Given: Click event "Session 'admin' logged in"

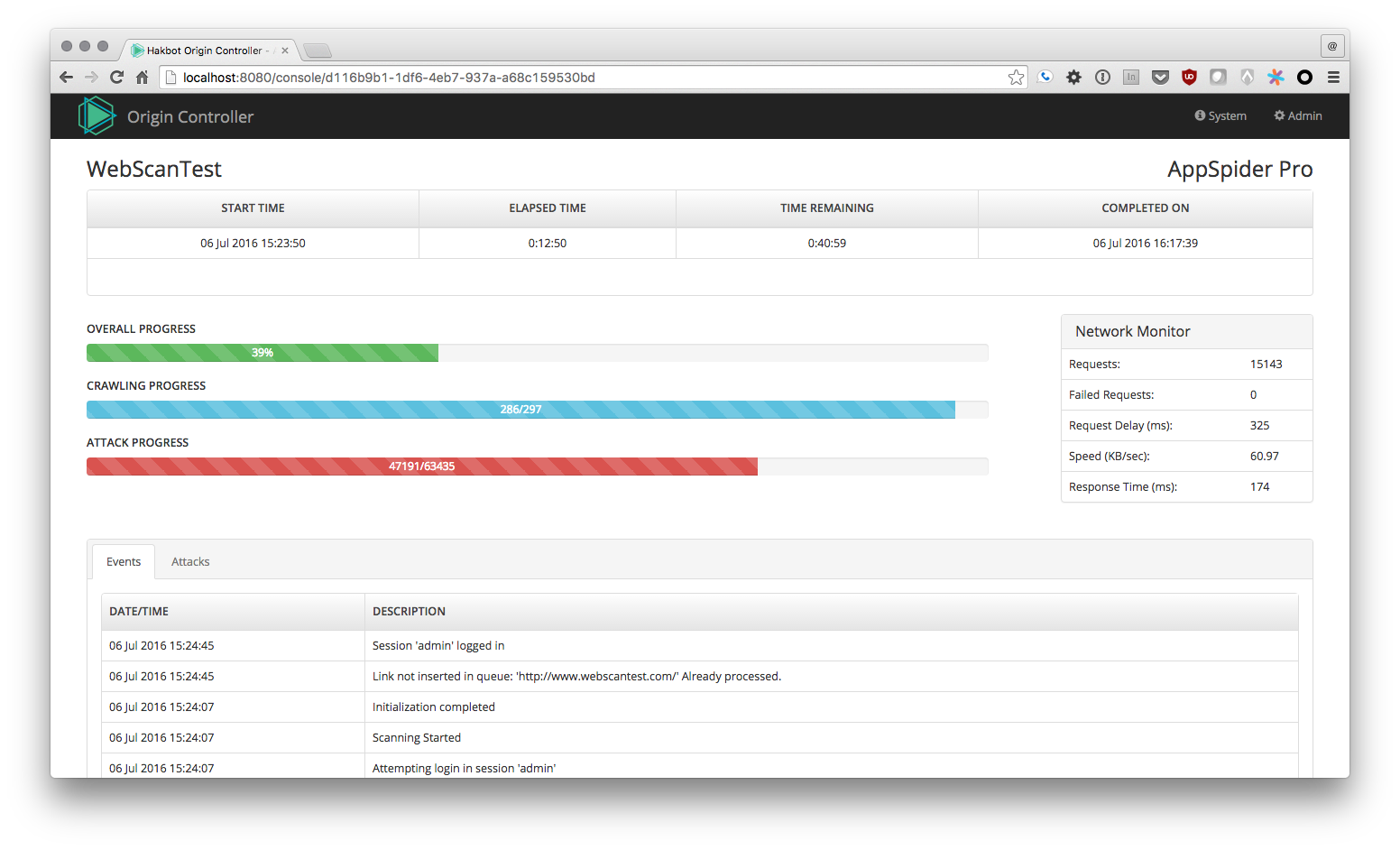Looking at the screenshot, I should [438, 645].
